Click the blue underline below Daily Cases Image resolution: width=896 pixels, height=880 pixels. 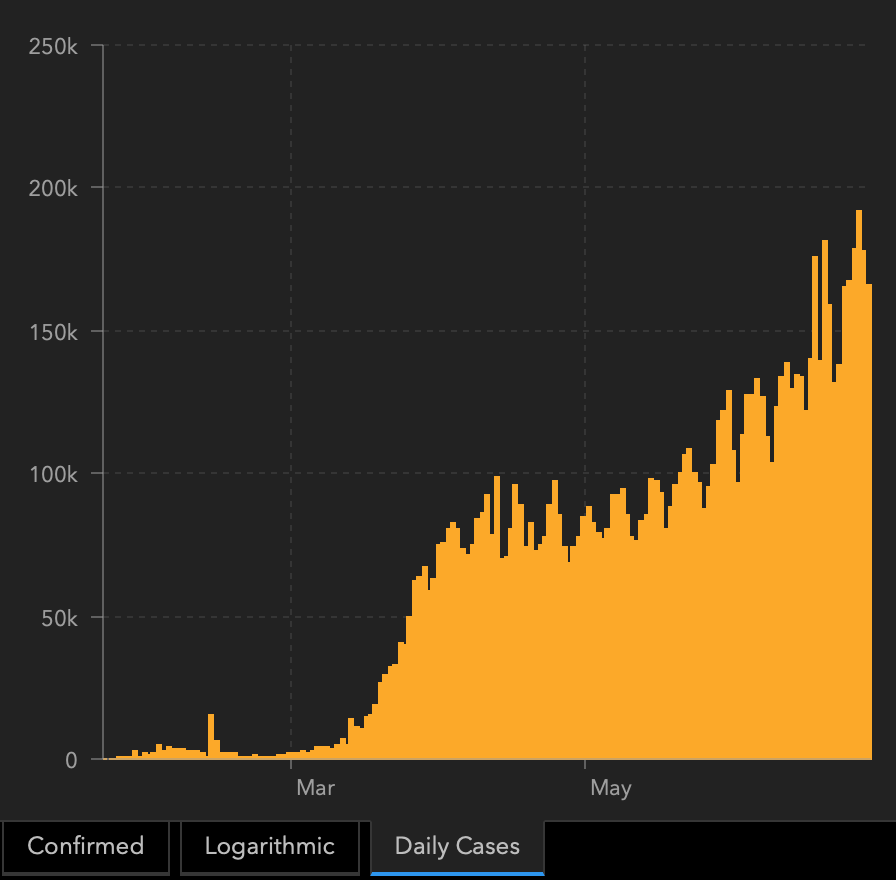457,873
